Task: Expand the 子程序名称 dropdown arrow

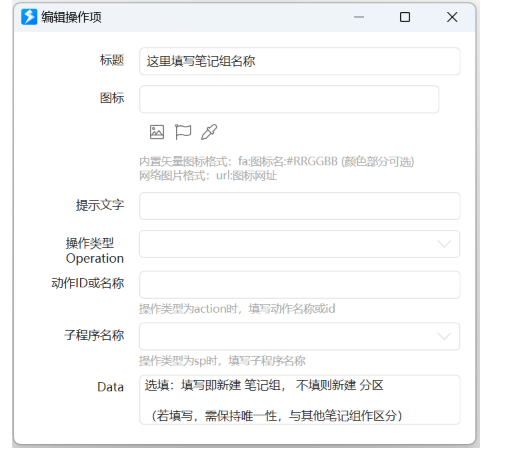Action: pos(444,336)
